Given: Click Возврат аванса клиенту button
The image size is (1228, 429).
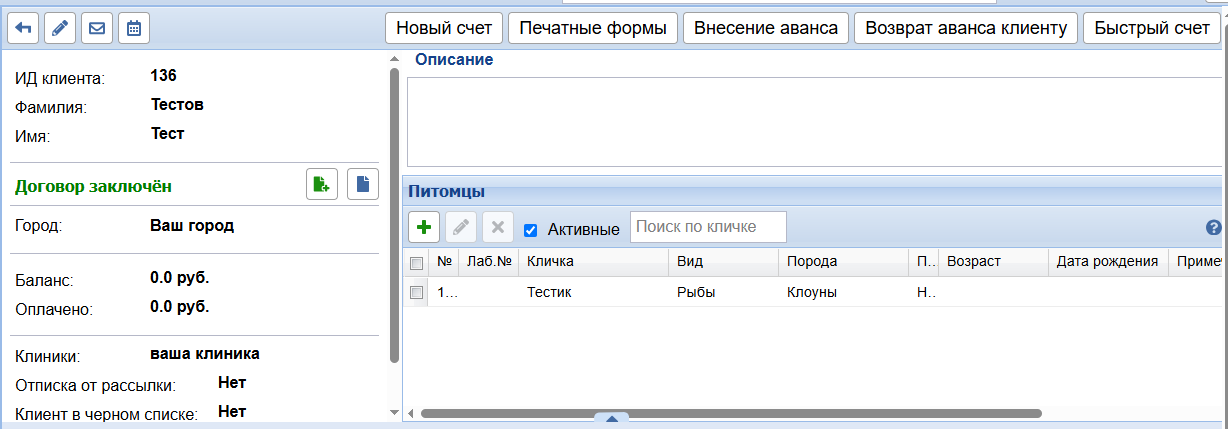Looking at the screenshot, I should [x=966, y=28].
